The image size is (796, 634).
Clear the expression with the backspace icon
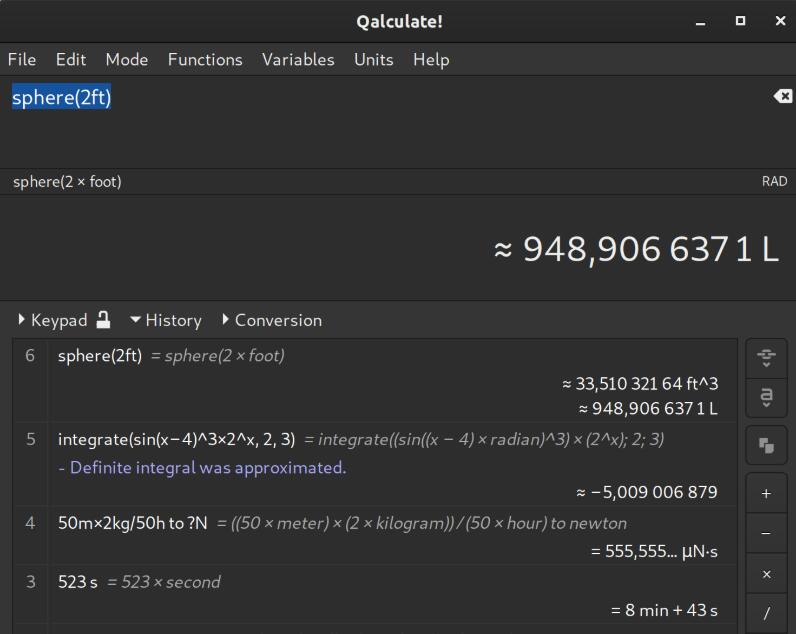pyautogui.click(x=782, y=96)
